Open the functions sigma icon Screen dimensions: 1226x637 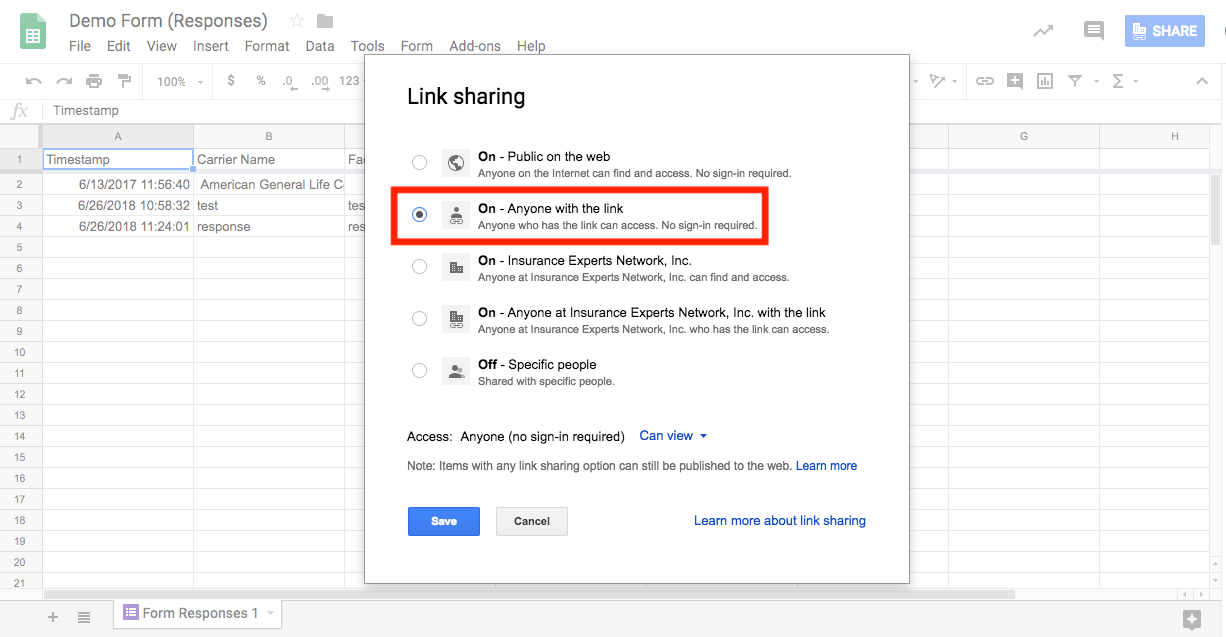(x=1118, y=81)
